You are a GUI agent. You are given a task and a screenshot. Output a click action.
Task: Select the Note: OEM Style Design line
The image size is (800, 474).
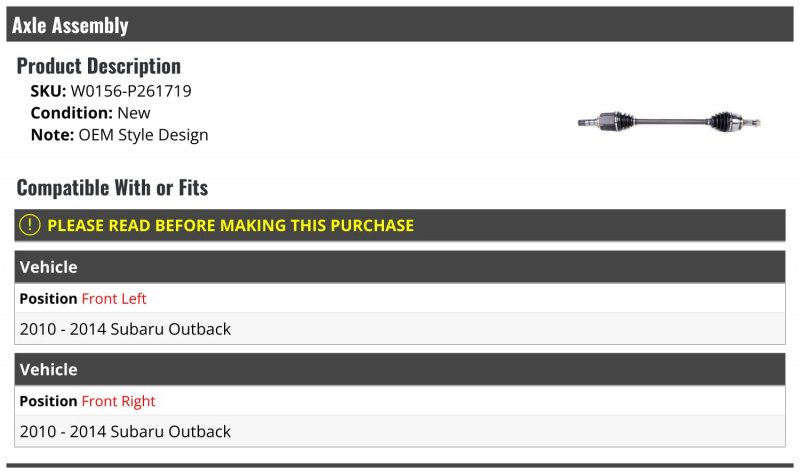pos(119,135)
